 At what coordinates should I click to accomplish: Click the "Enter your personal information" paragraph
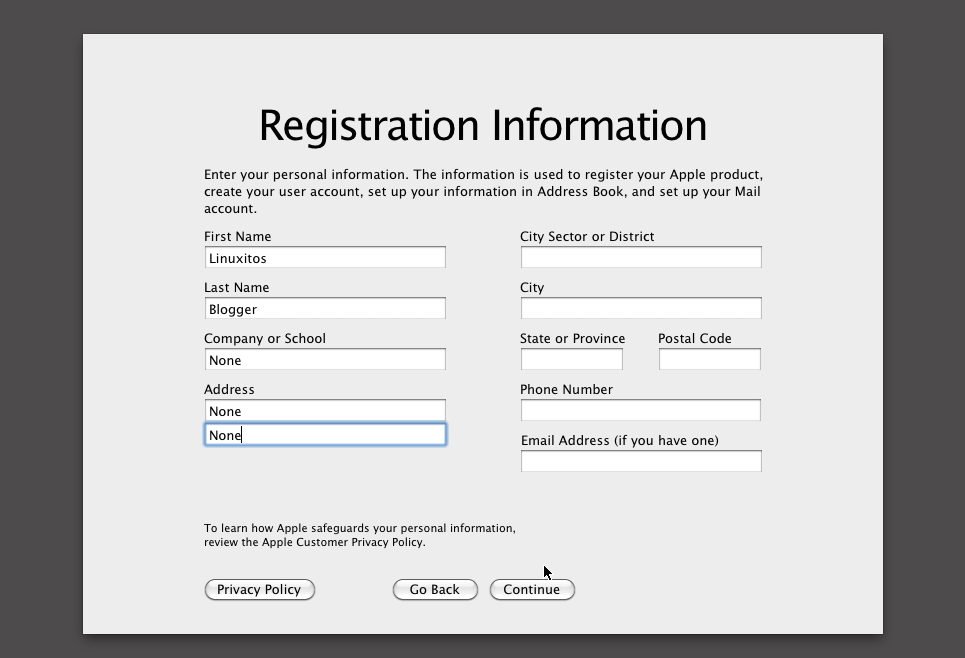pos(483,192)
